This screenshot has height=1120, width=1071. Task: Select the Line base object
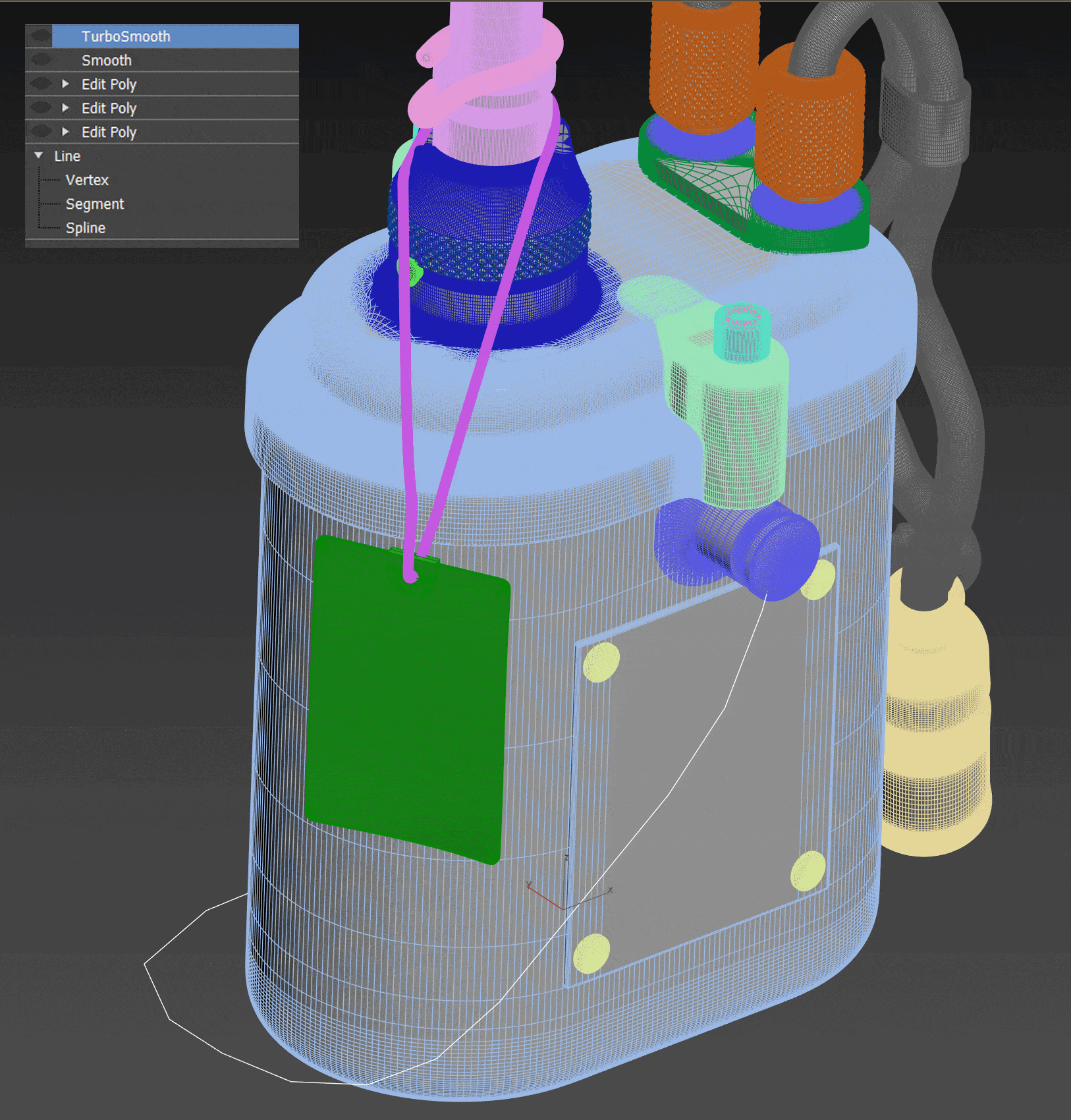[x=67, y=156]
